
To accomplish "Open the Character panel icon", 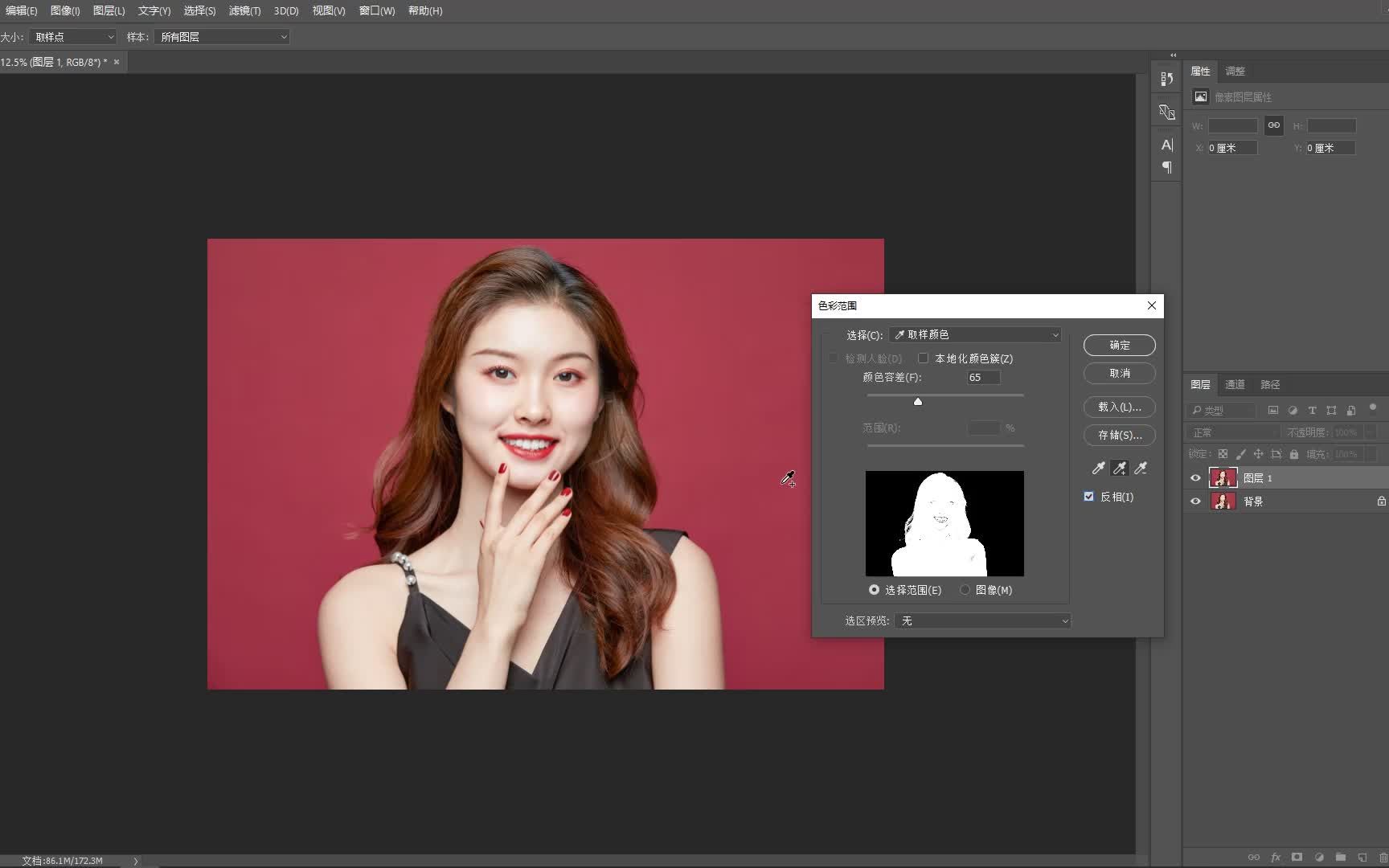I will 1166,145.
